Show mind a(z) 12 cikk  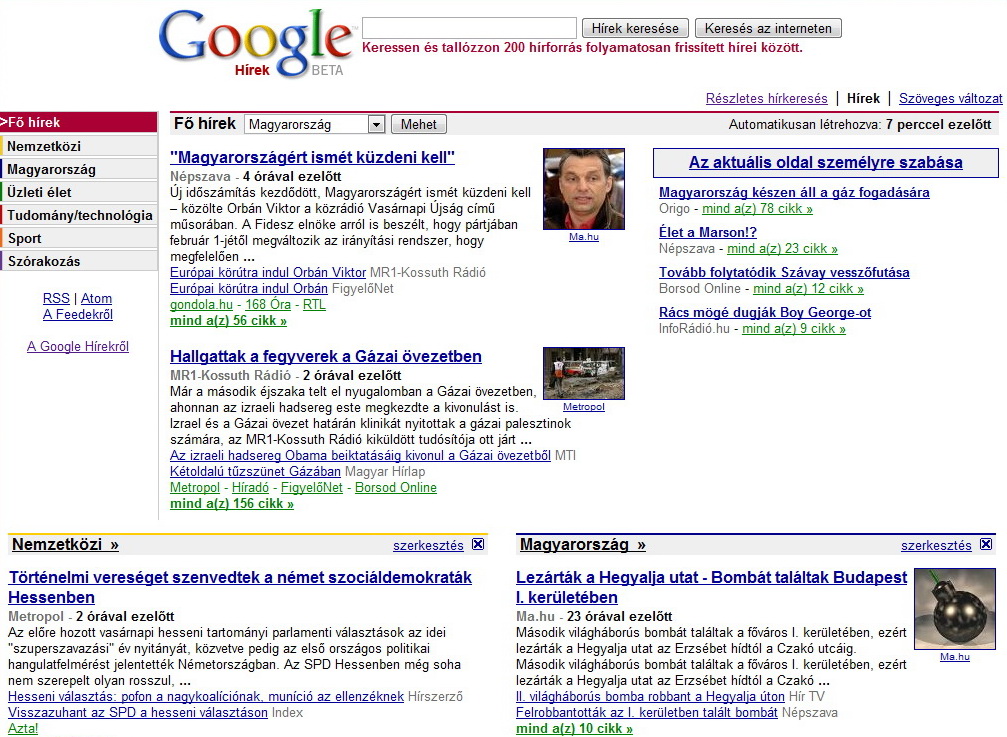(809, 288)
